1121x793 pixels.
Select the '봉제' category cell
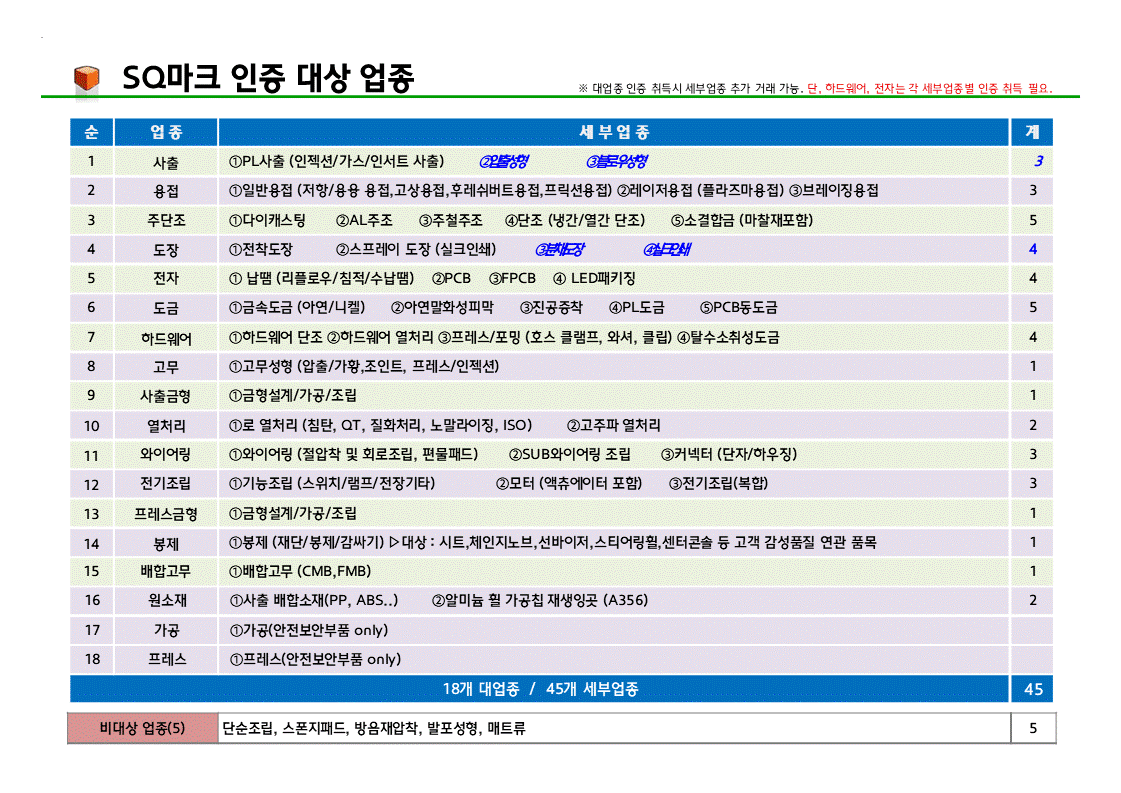coord(166,543)
